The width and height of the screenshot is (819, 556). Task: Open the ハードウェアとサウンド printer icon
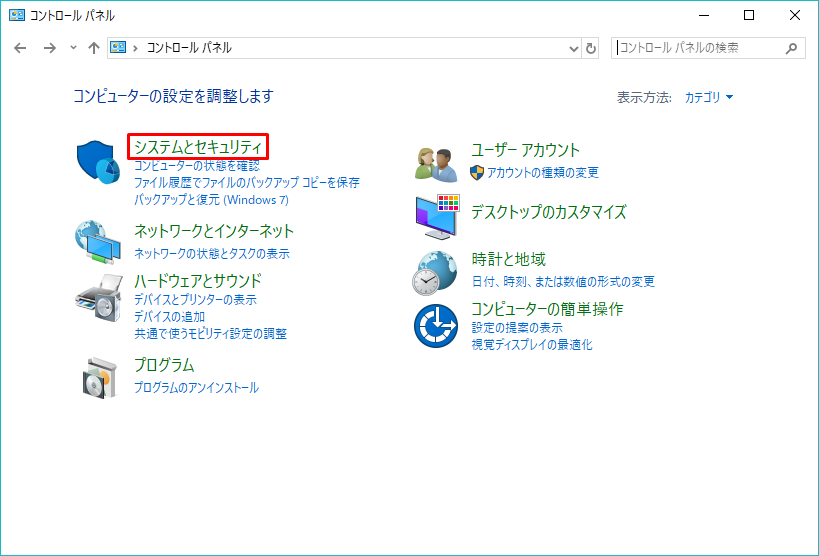pyautogui.click(x=99, y=297)
